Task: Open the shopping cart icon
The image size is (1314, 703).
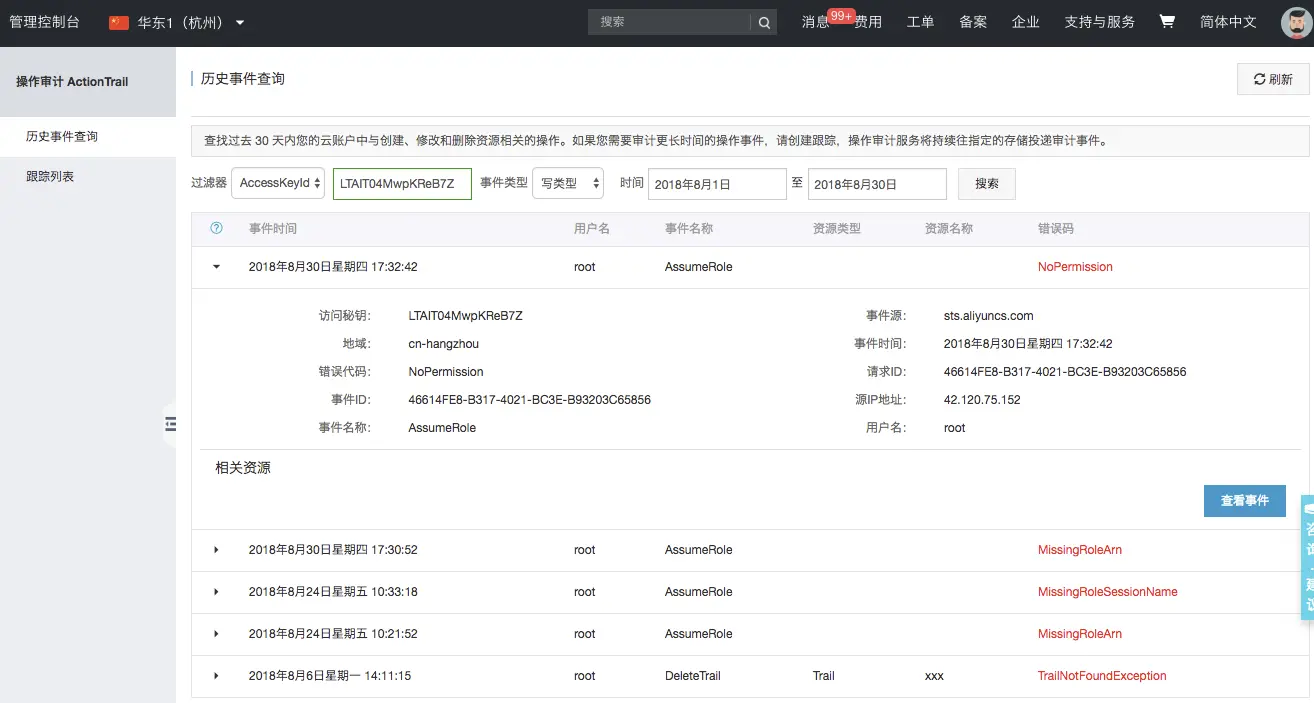Action: [x=1167, y=21]
